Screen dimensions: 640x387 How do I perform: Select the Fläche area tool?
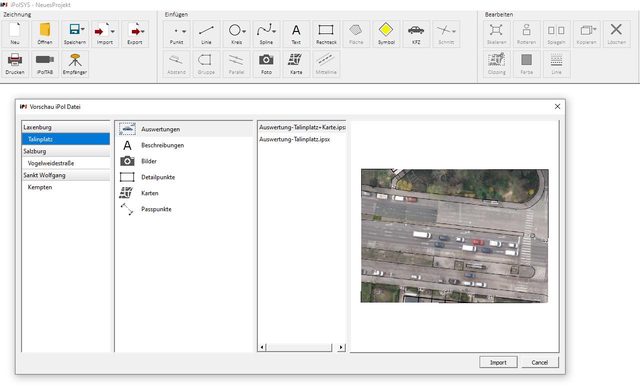pos(356,33)
